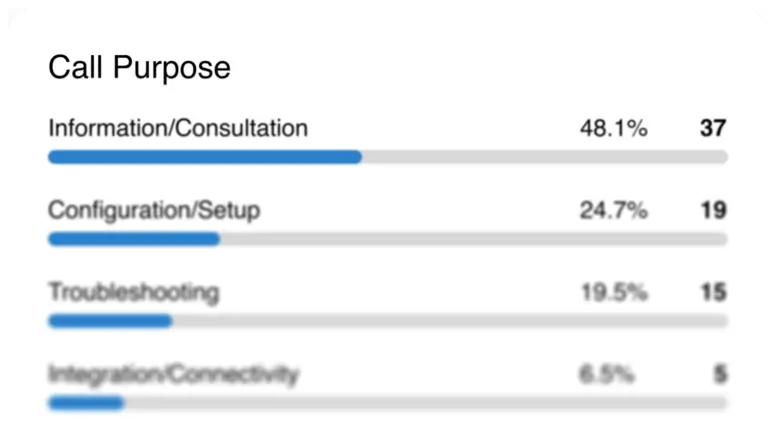The height and width of the screenshot is (436, 776).
Task: Click the 24.7% percentage value
Action: 613,210
